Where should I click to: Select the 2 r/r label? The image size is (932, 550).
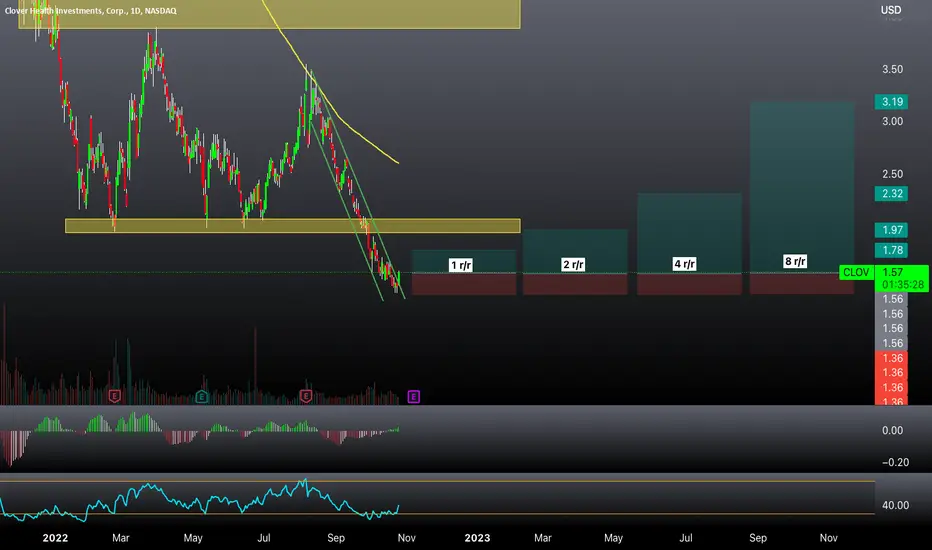(573, 265)
